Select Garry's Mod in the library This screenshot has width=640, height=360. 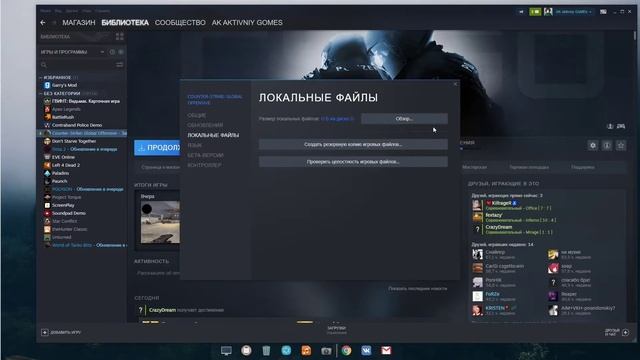pyautogui.click(x=64, y=85)
